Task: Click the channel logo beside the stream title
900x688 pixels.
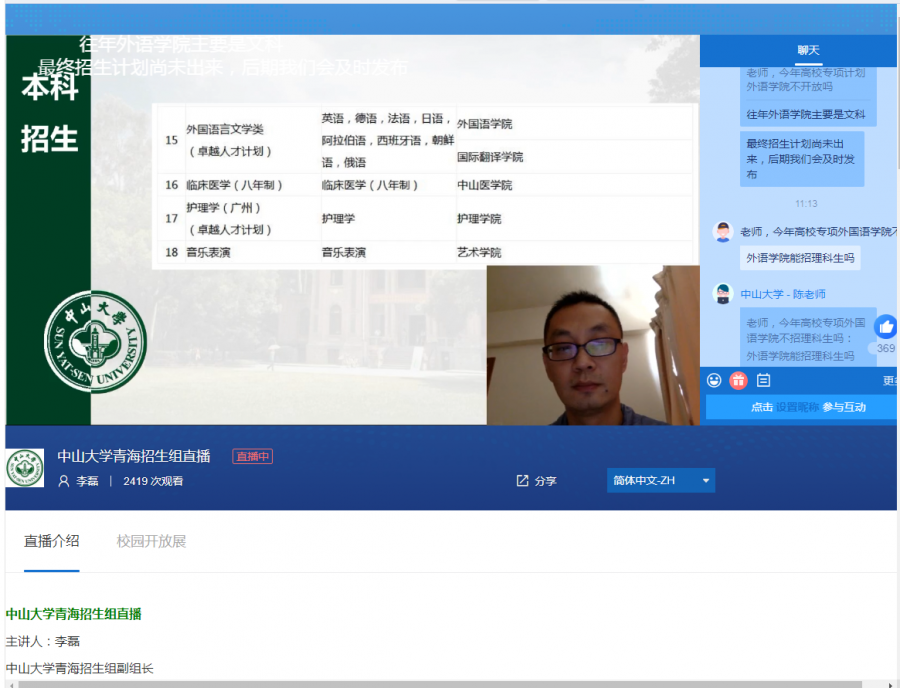Action: [25, 468]
